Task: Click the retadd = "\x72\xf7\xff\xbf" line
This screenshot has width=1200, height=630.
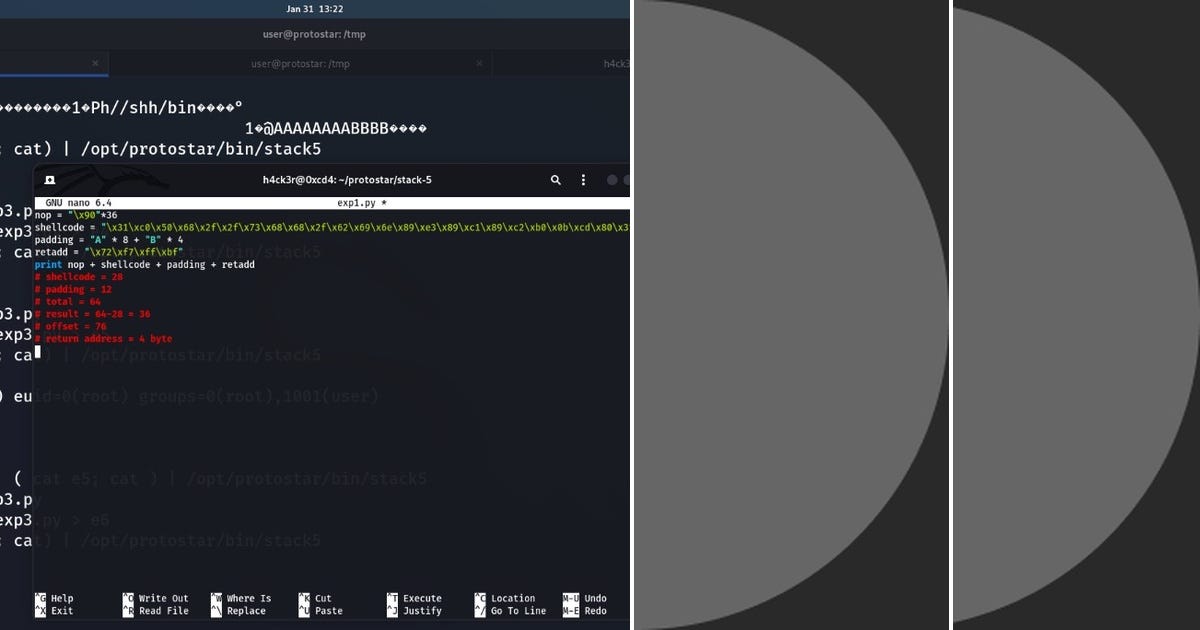Action: coord(109,252)
